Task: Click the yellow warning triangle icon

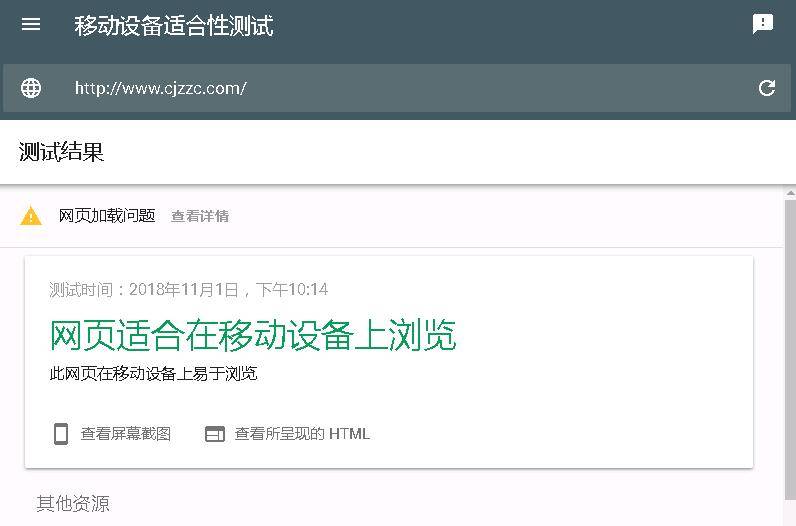Action: [x=31, y=215]
